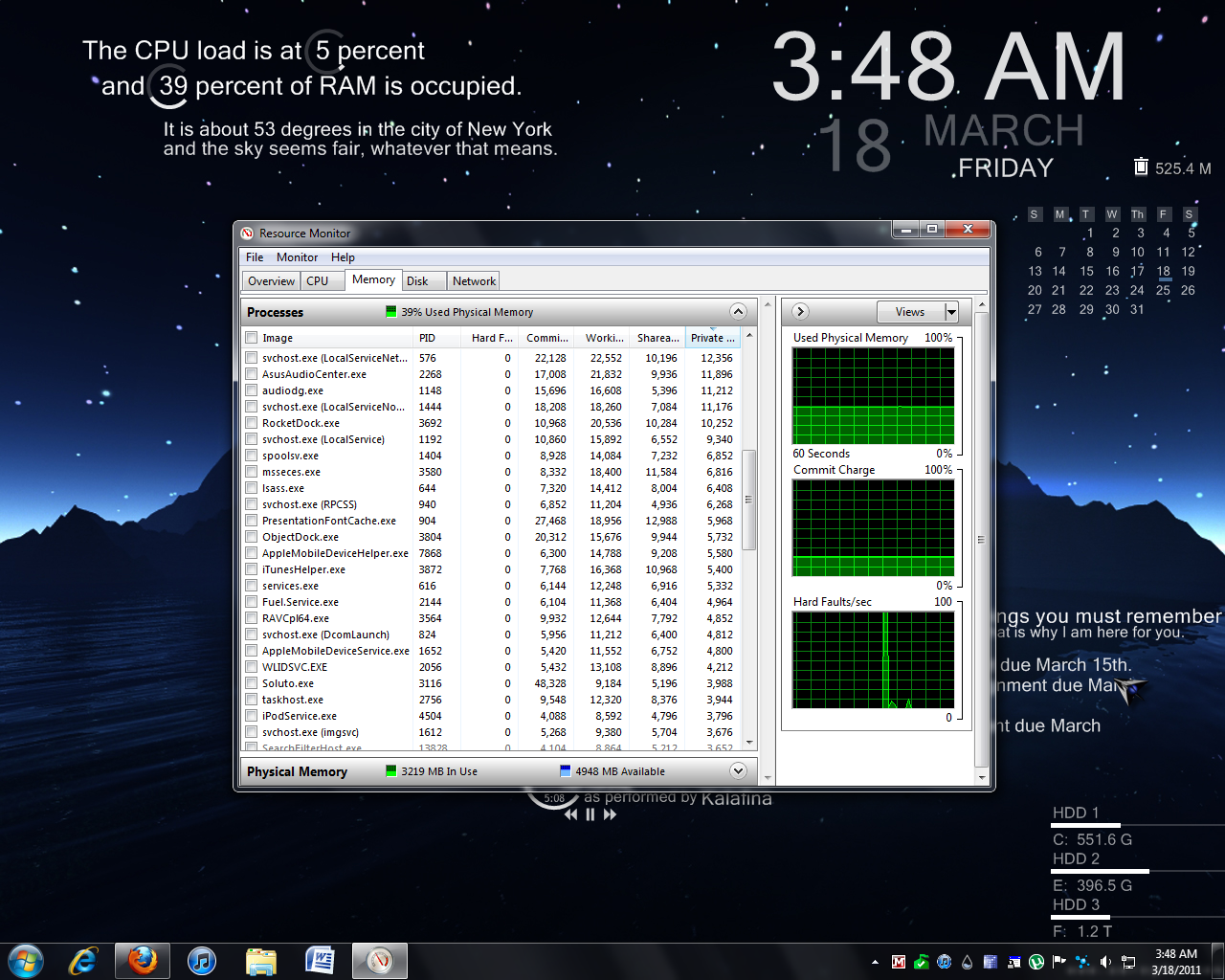Click the recycle bin 525.4 M icon
1225x980 pixels.
[x=1141, y=167]
